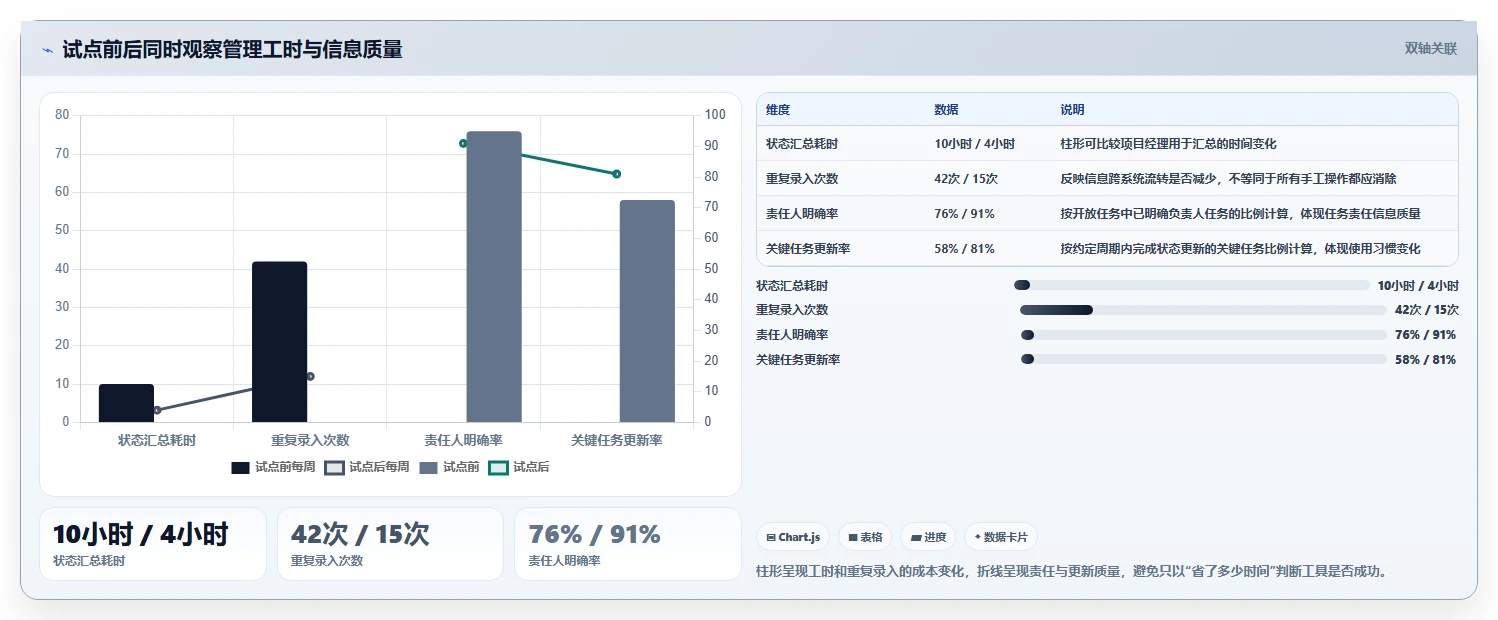Image resolution: width=1498 pixels, height=620 pixels.
Task: Click the title 试点前后同时观察管理工时与信息质量
Action: pyautogui.click(x=232, y=50)
